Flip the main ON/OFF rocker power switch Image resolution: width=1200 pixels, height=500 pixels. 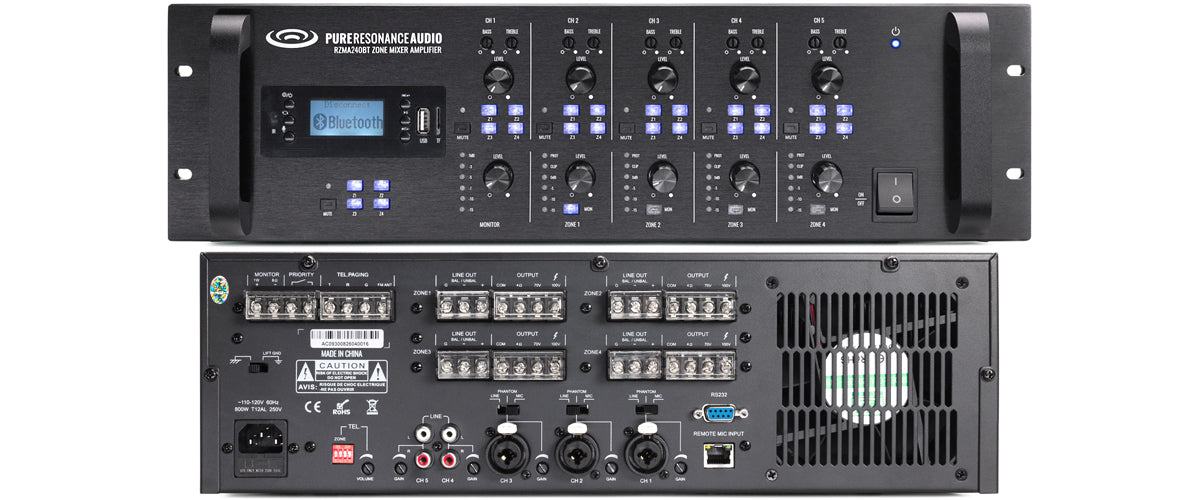[896, 192]
